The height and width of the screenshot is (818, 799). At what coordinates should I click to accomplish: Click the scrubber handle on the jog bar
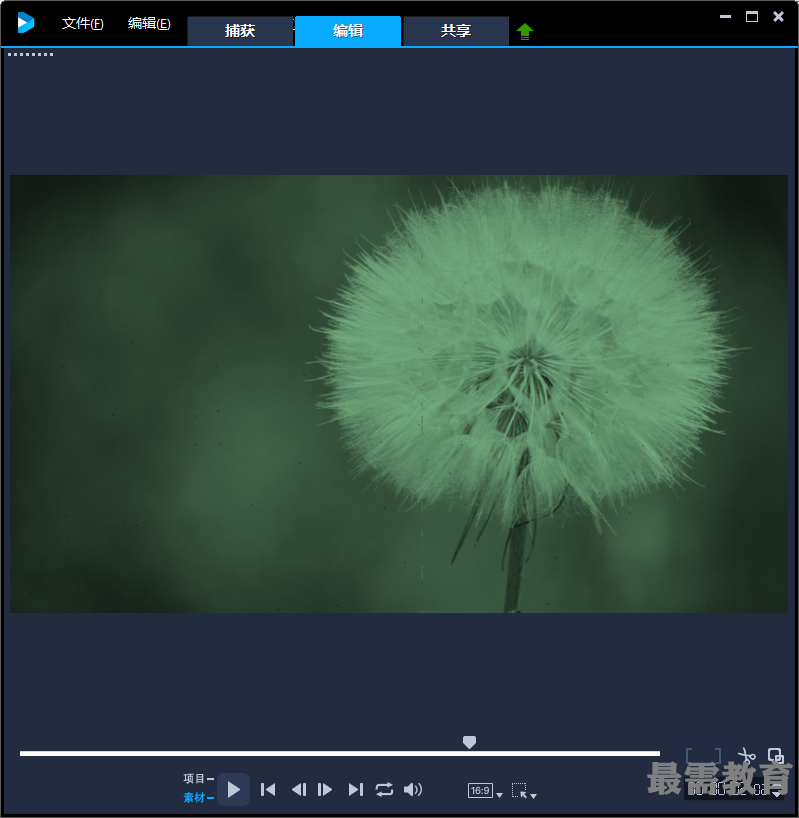[x=469, y=742]
